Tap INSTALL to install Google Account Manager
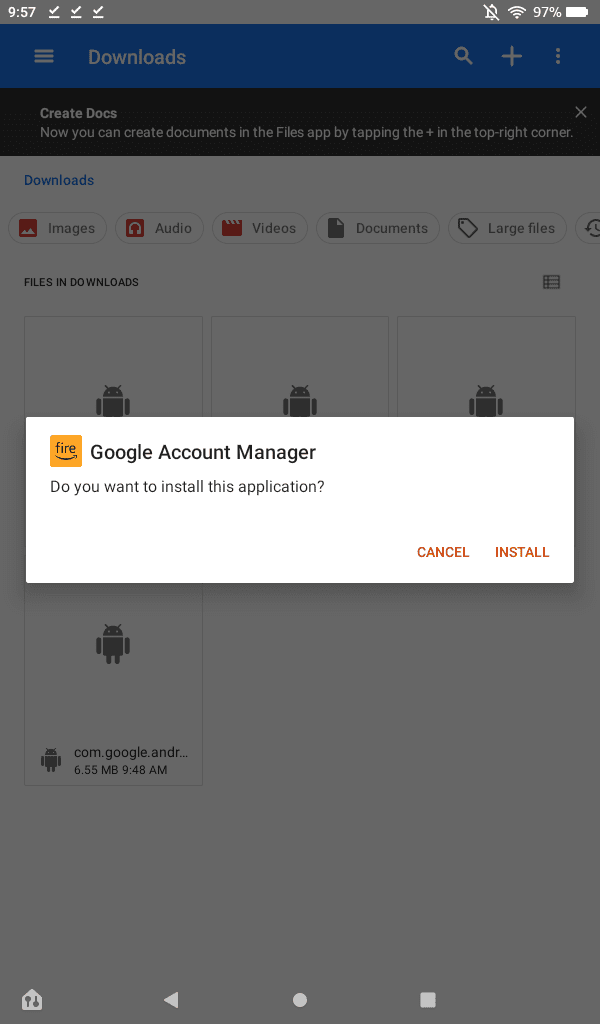The image size is (600, 1024). click(521, 552)
